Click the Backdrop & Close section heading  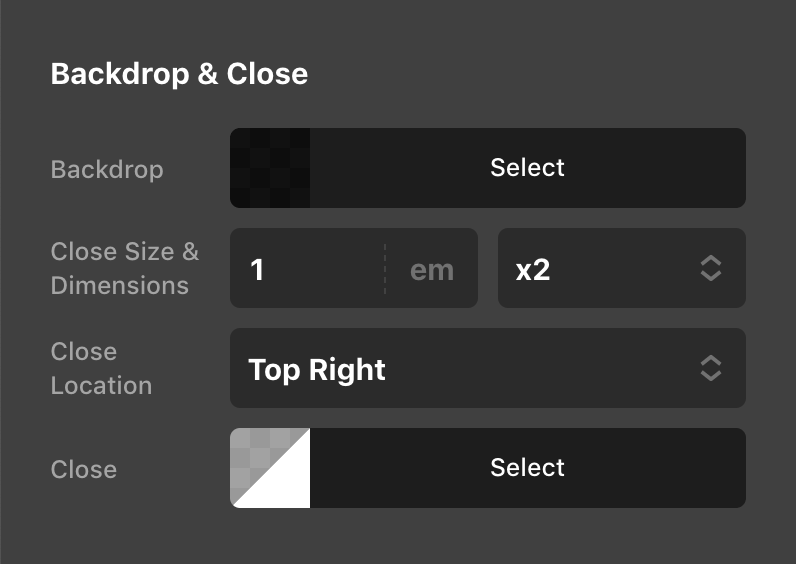179,74
